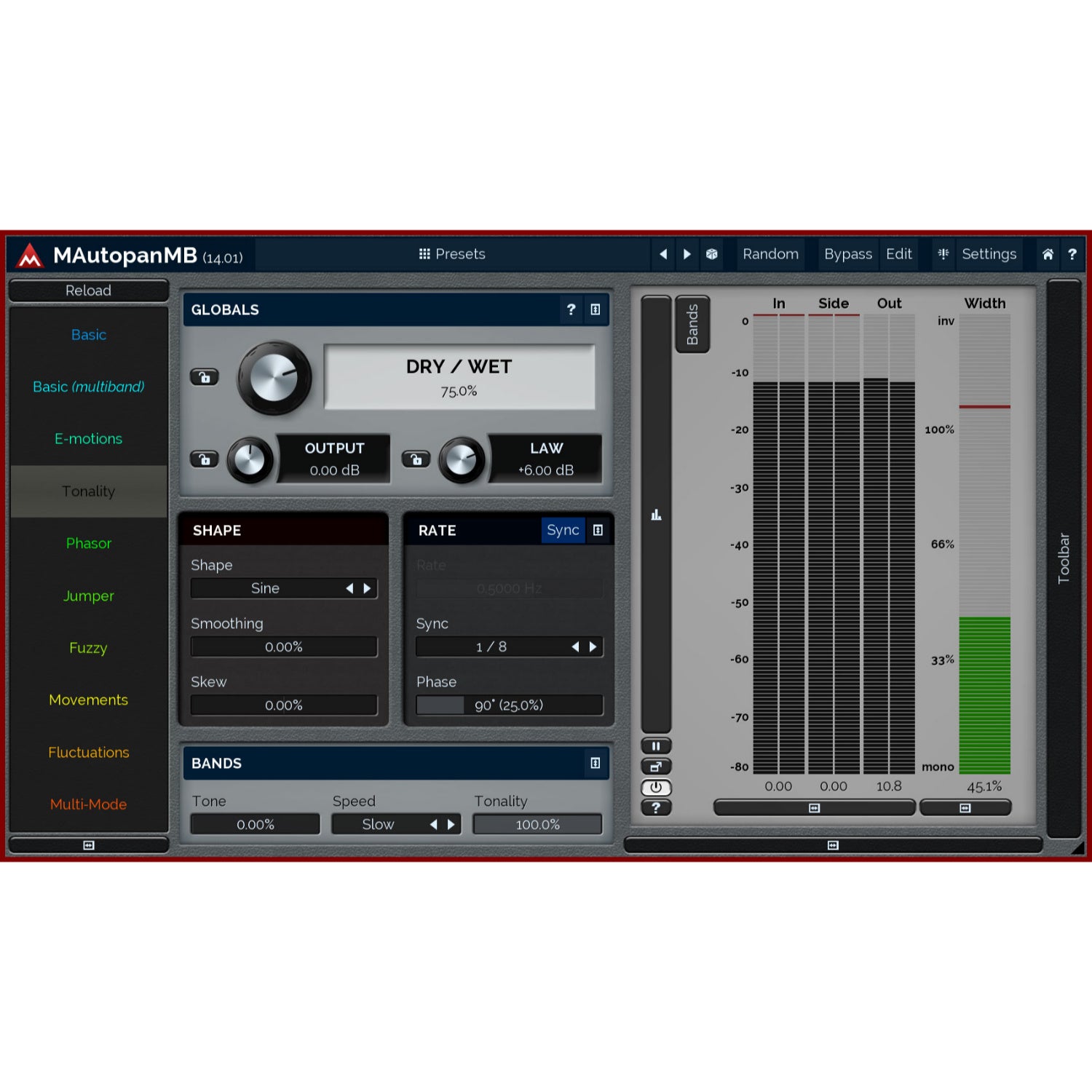Image resolution: width=1092 pixels, height=1092 pixels.
Task: Open the Presets browser grid icon
Action: coord(424,254)
